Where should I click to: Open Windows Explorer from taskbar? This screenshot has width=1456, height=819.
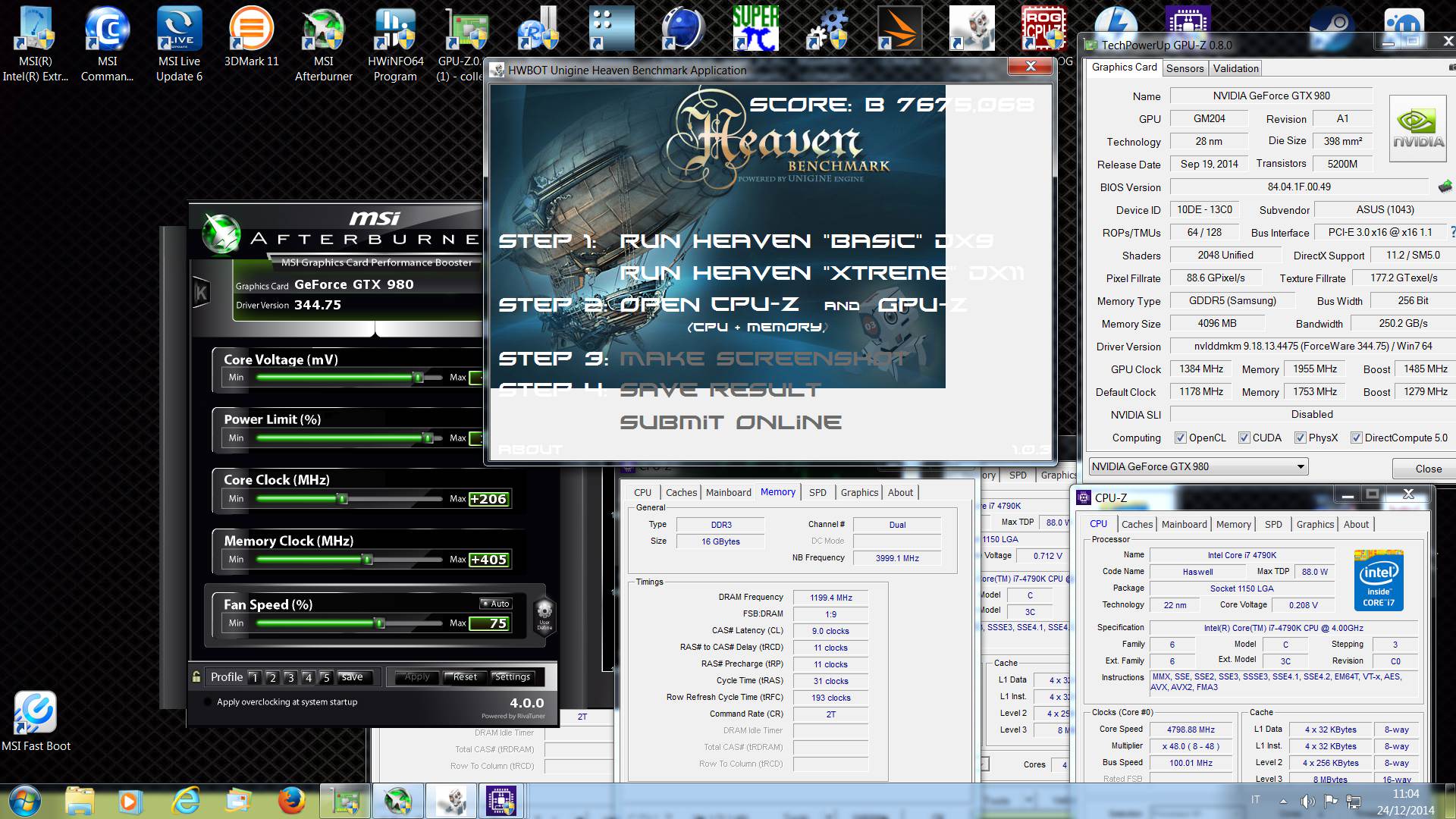(x=80, y=801)
